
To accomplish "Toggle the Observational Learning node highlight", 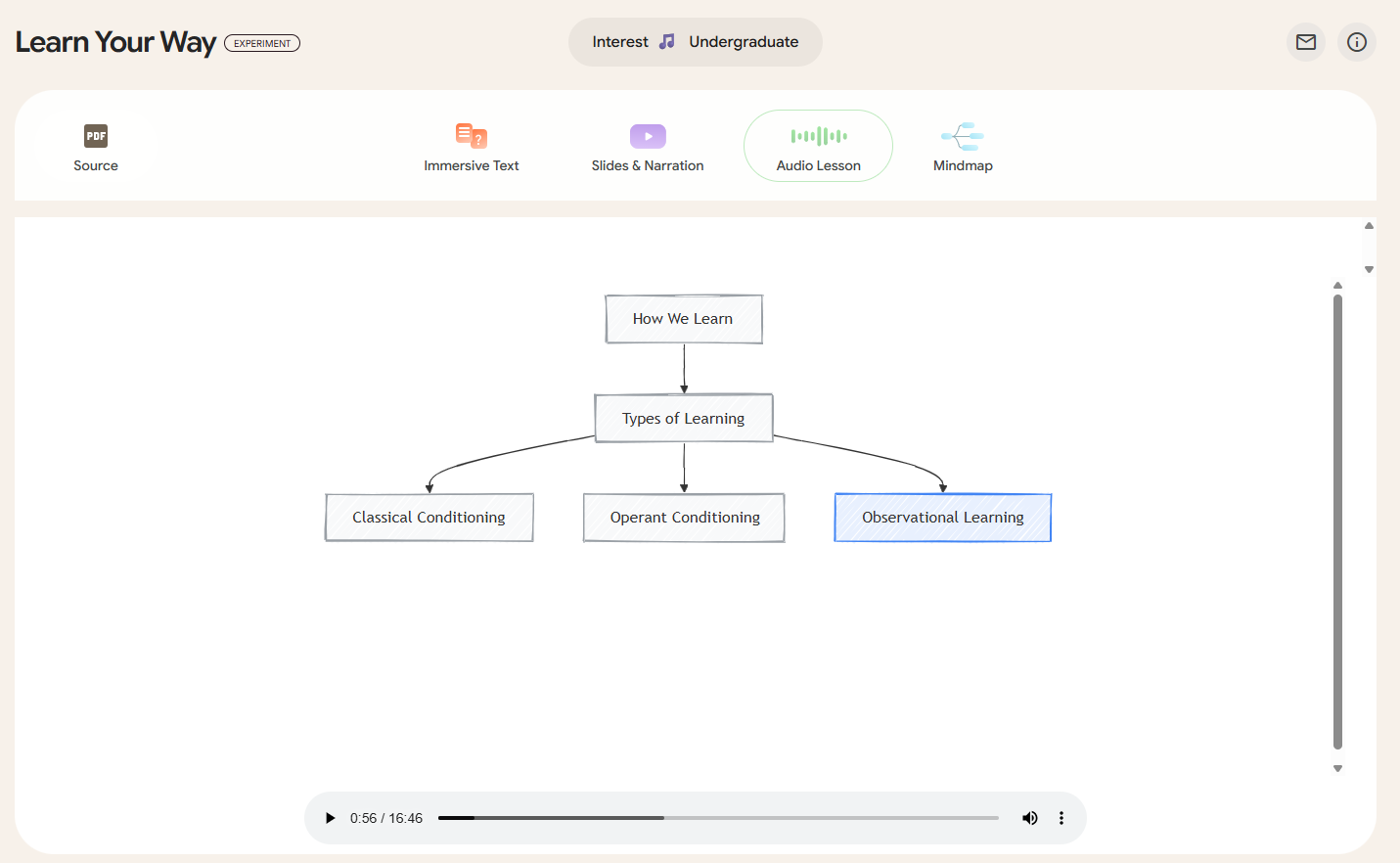I will pos(942,517).
